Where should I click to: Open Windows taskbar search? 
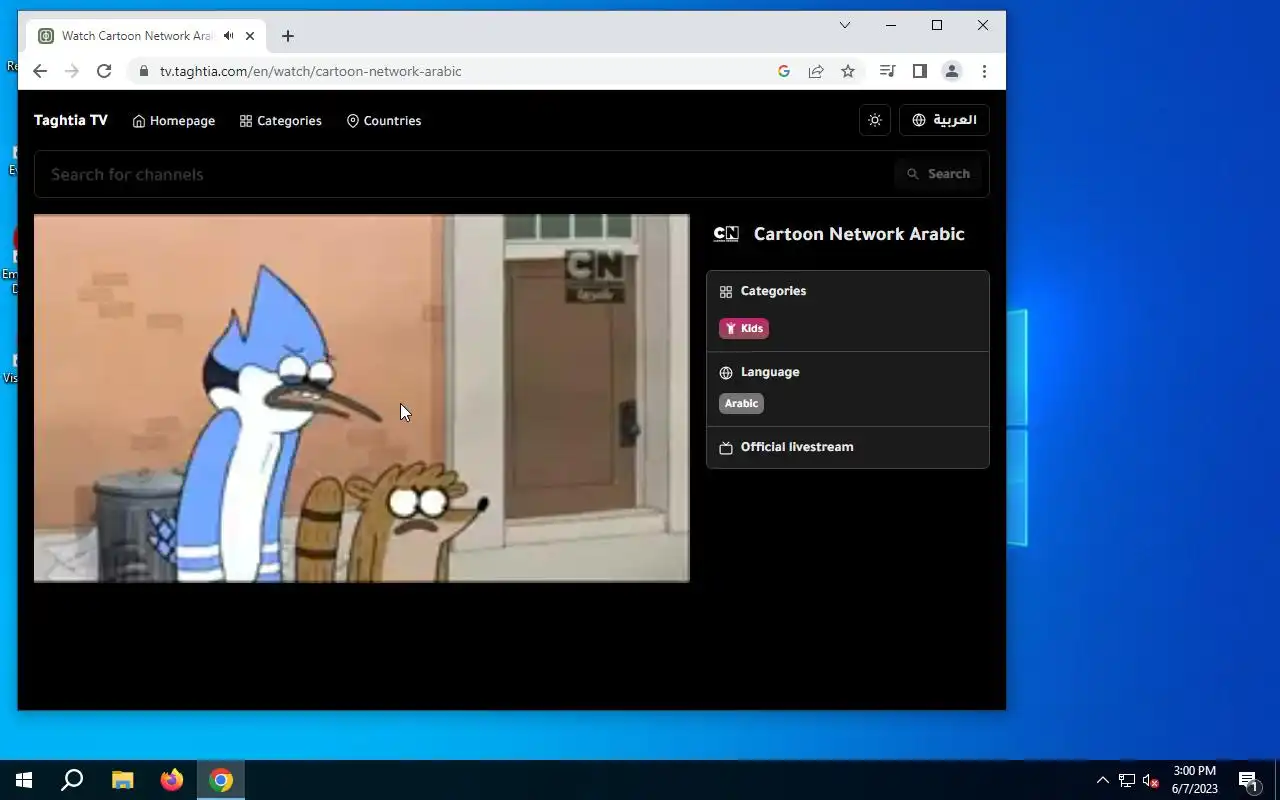tap(72, 780)
